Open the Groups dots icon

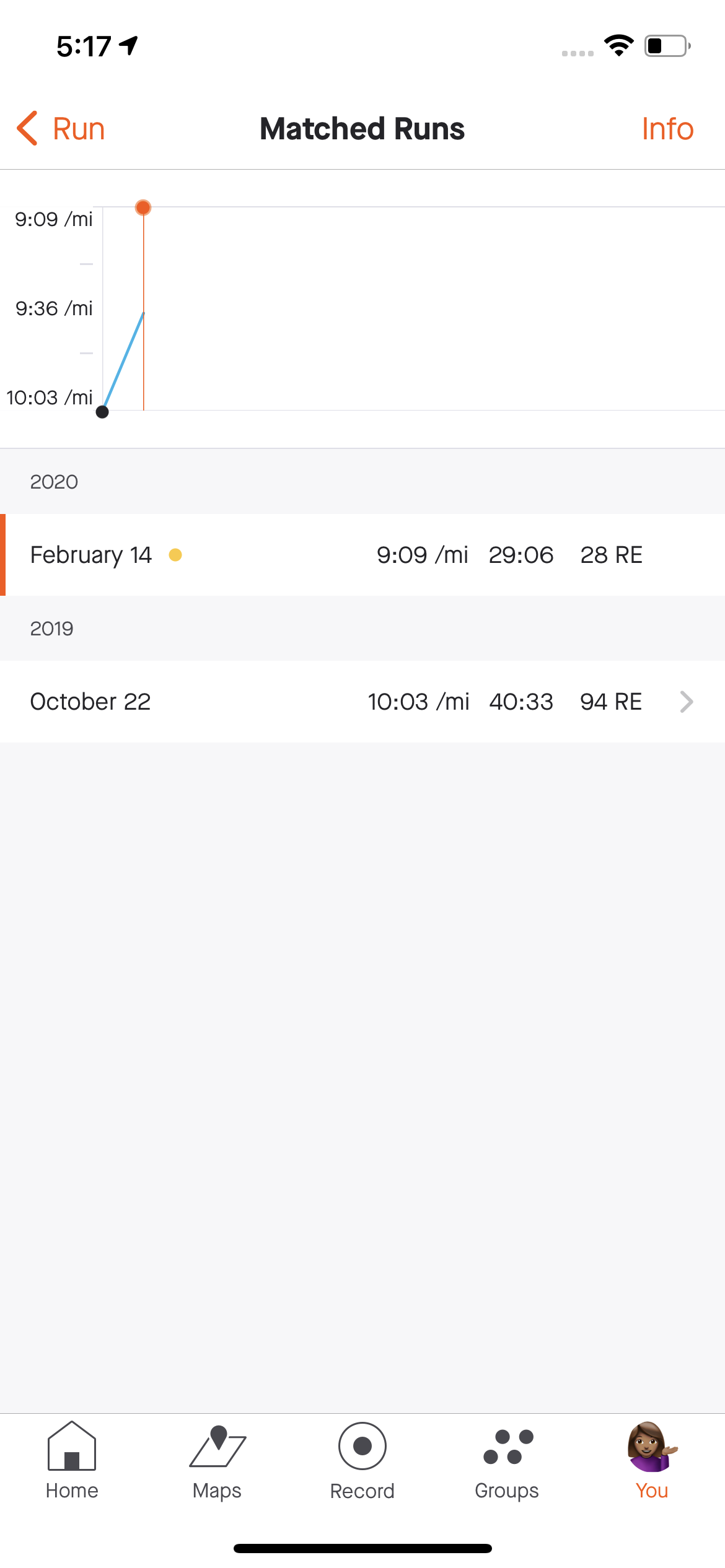tap(508, 1447)
